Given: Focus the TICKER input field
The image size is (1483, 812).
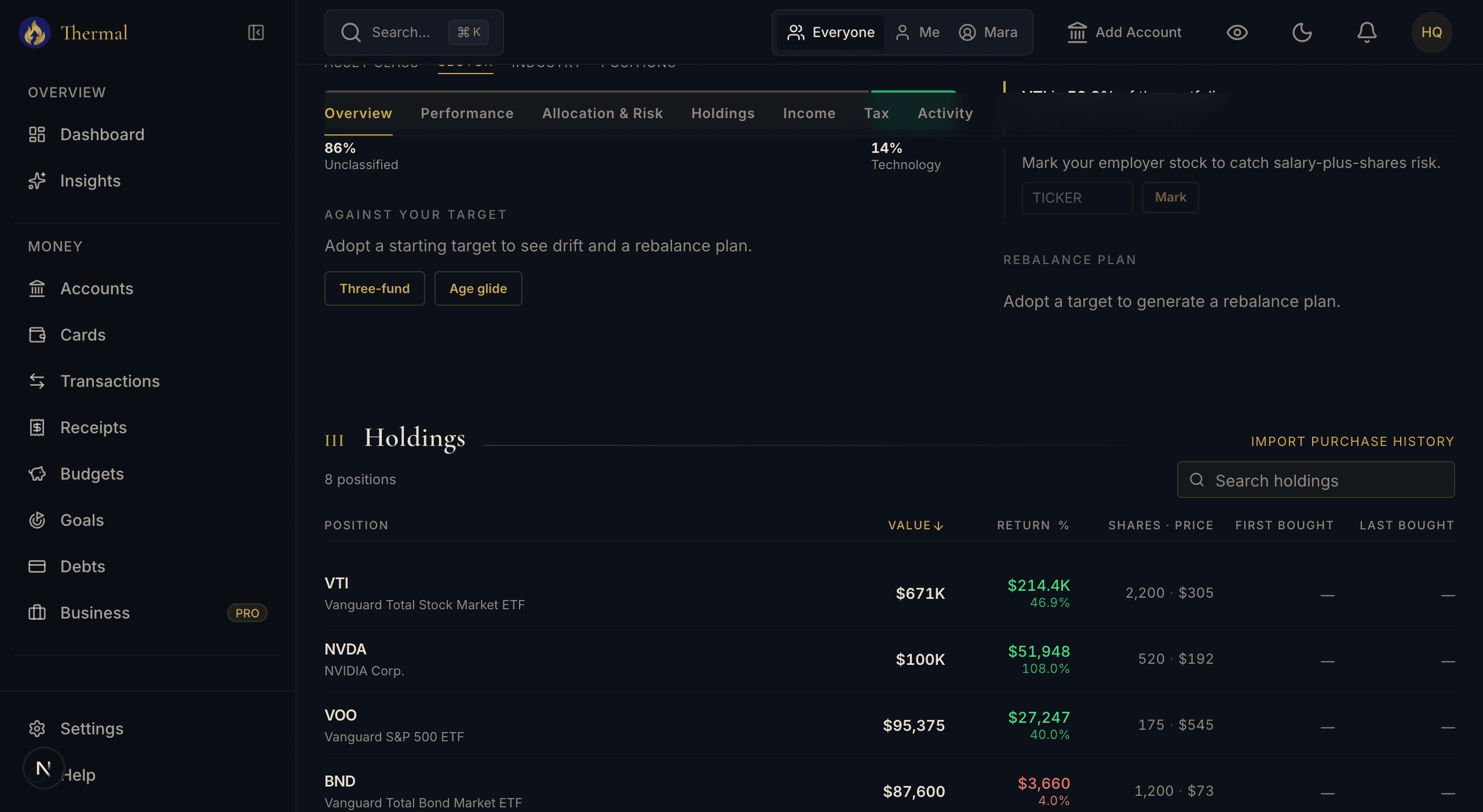Looking at the screenshot, I should pyautogui.click(x=1077, y=197).
